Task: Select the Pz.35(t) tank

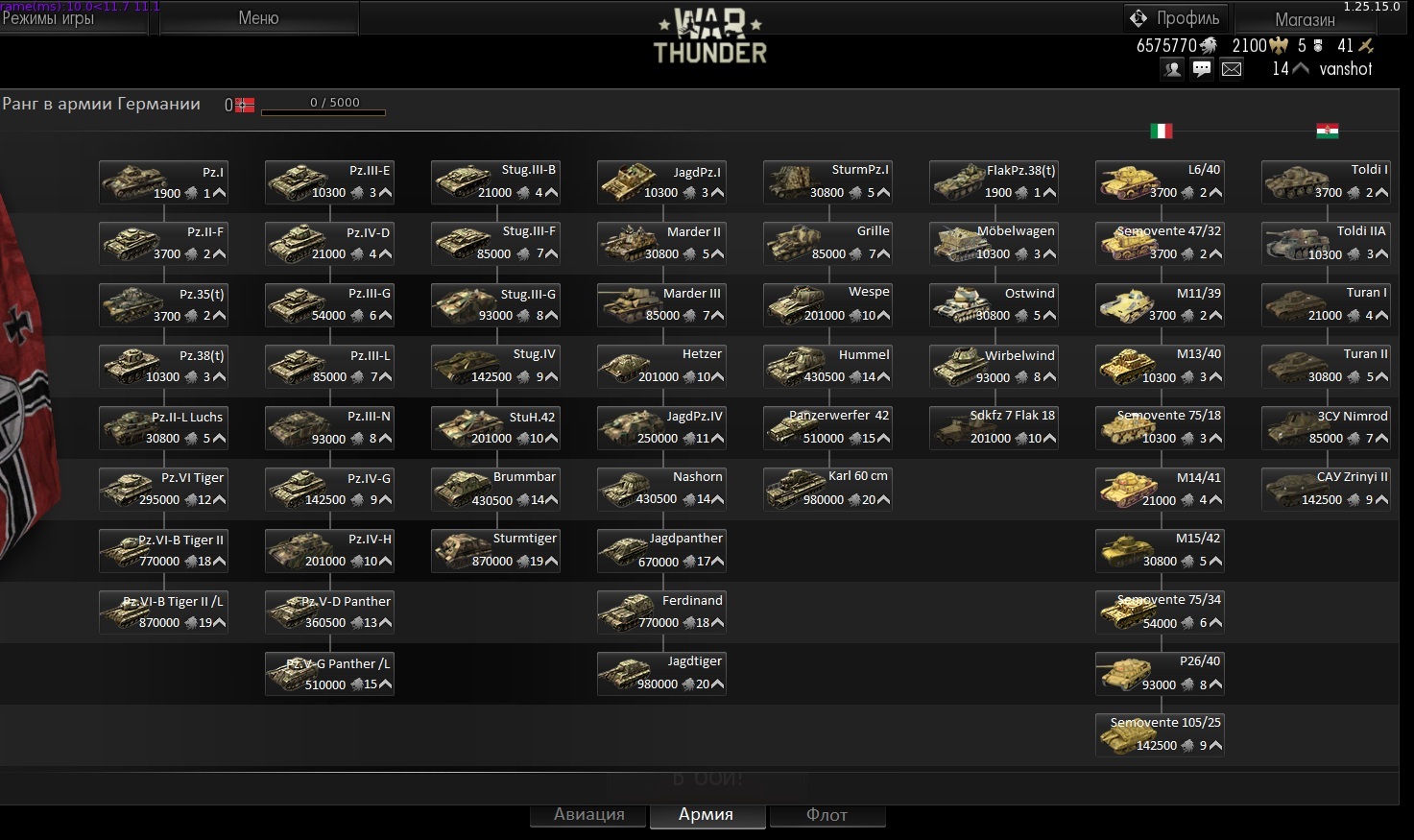Action: coord(163,305)
